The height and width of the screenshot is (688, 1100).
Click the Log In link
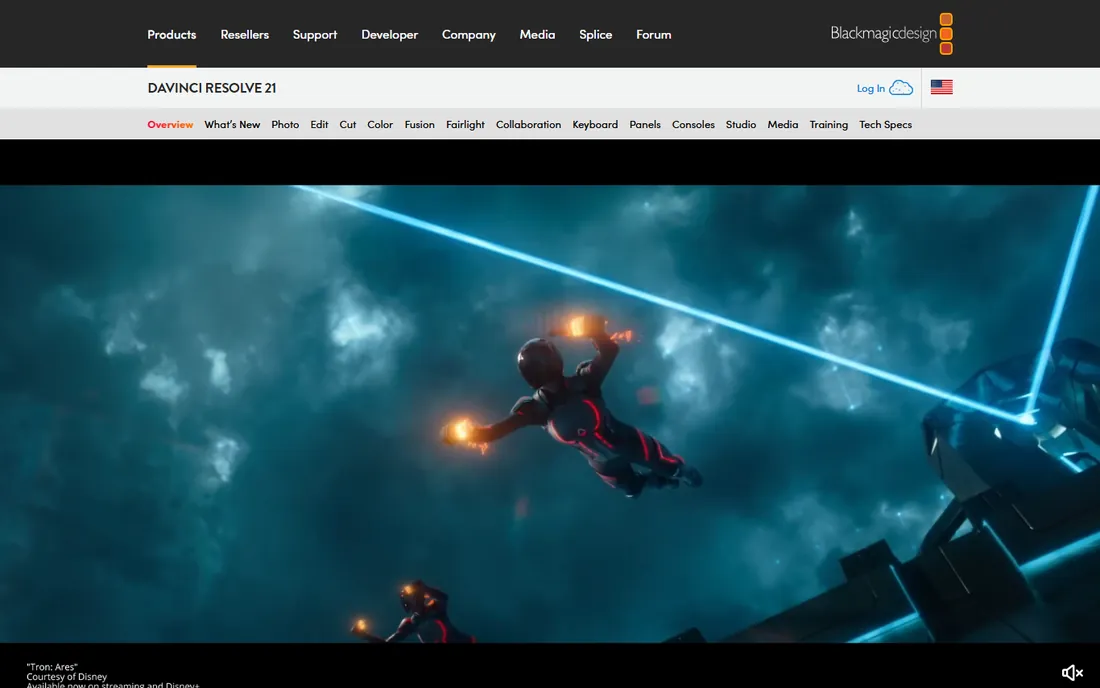[871, 88]
